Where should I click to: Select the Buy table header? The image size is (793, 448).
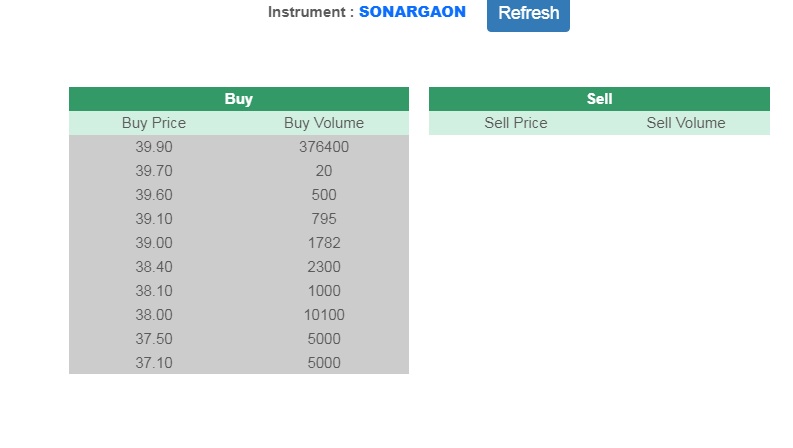238,99
